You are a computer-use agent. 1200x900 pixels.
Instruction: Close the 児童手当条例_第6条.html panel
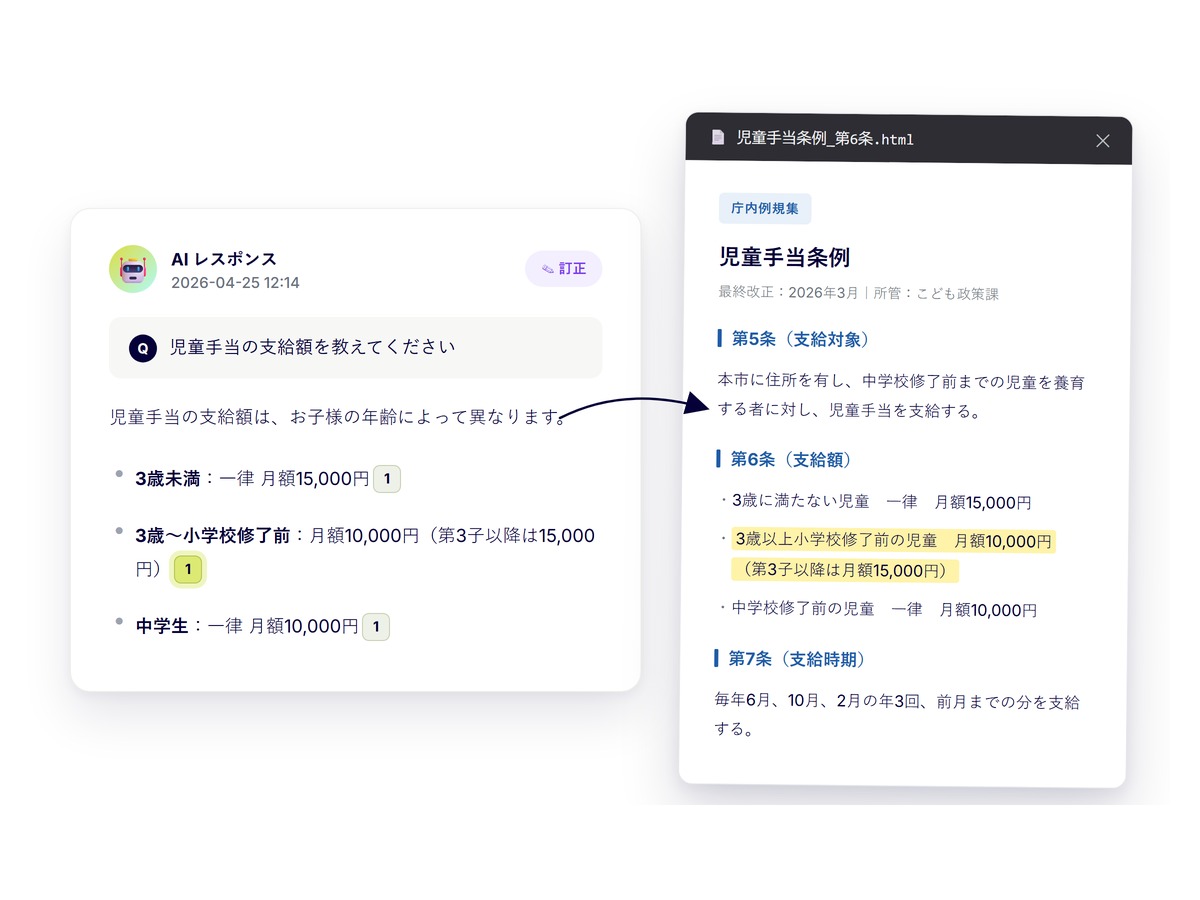(1103, 141)
